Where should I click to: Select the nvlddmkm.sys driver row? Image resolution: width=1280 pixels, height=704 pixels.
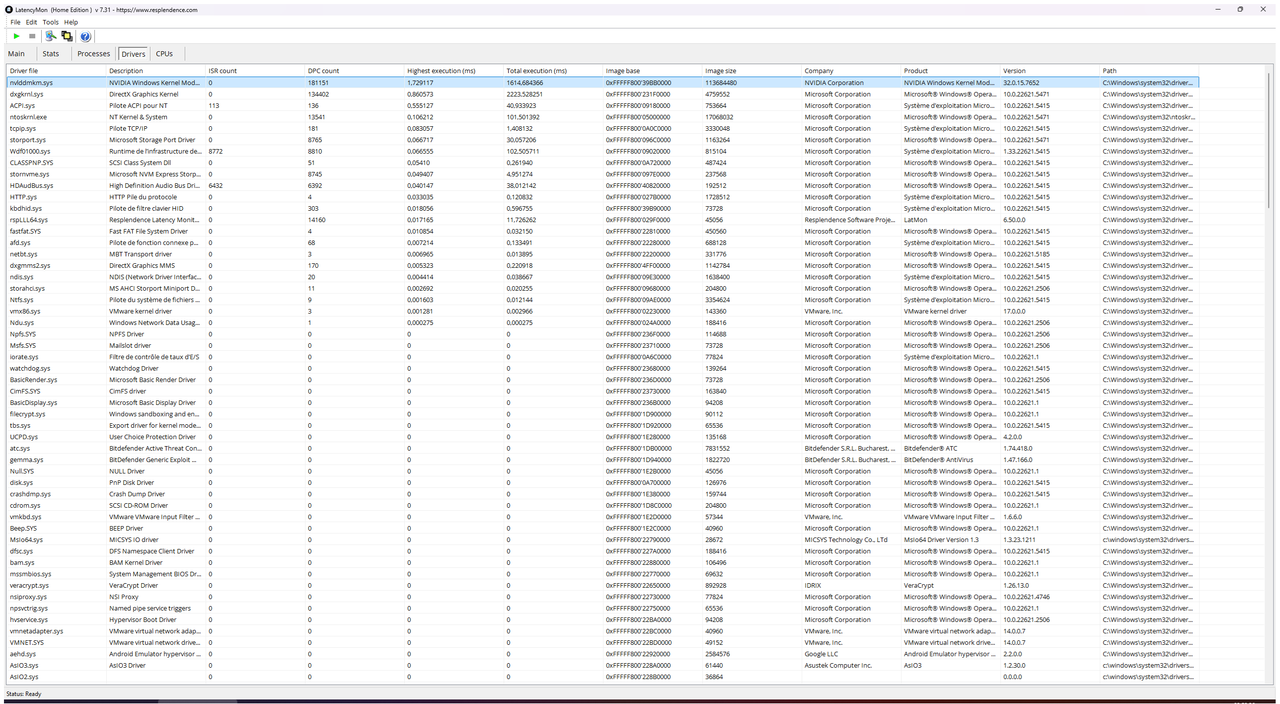(x=602, y=83)
